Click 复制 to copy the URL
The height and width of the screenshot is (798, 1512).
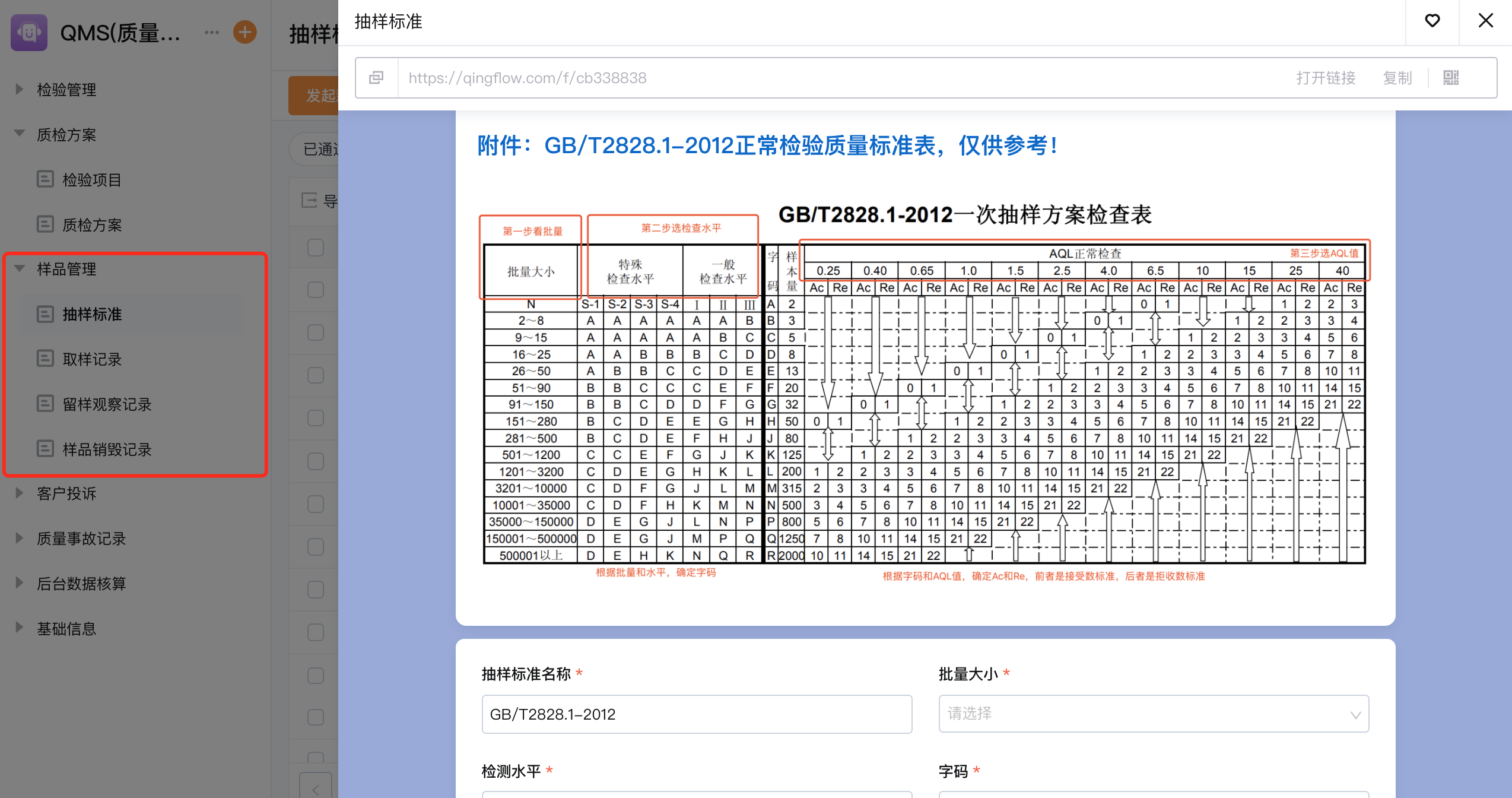pyautogui.click(x=1397, y=78)
